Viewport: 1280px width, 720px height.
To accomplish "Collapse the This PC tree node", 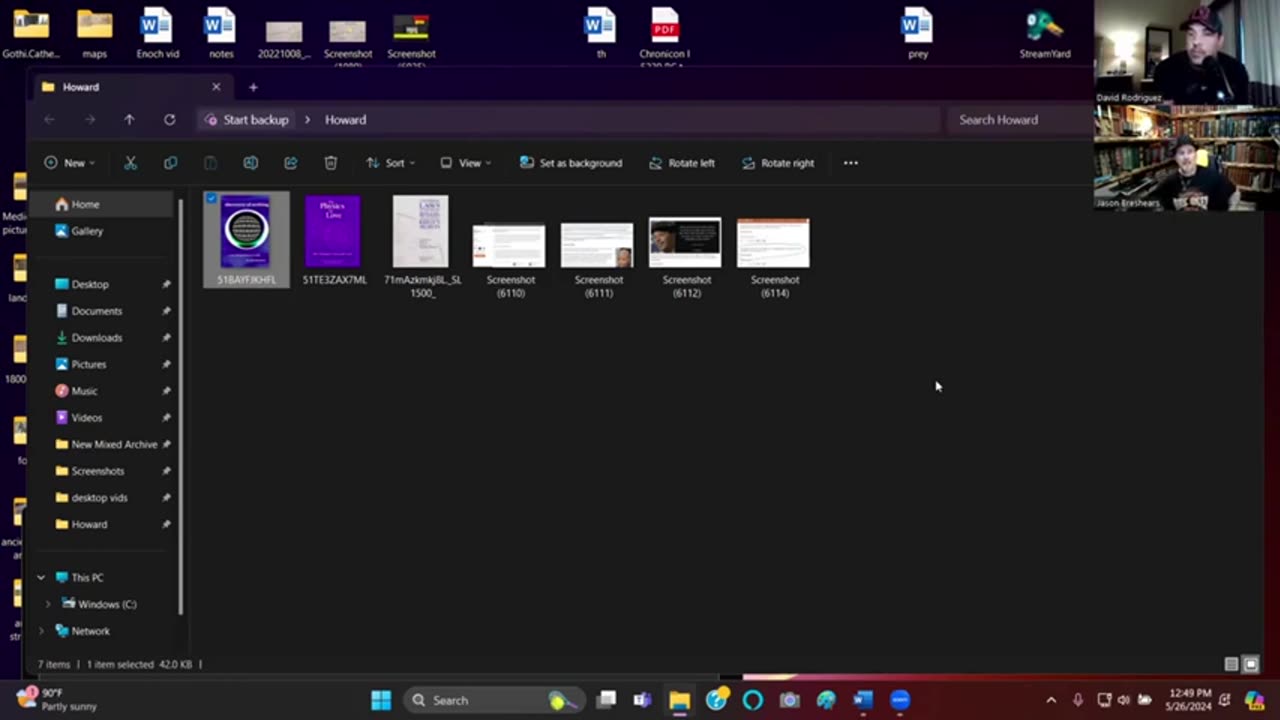I will [x=41, y=578].
